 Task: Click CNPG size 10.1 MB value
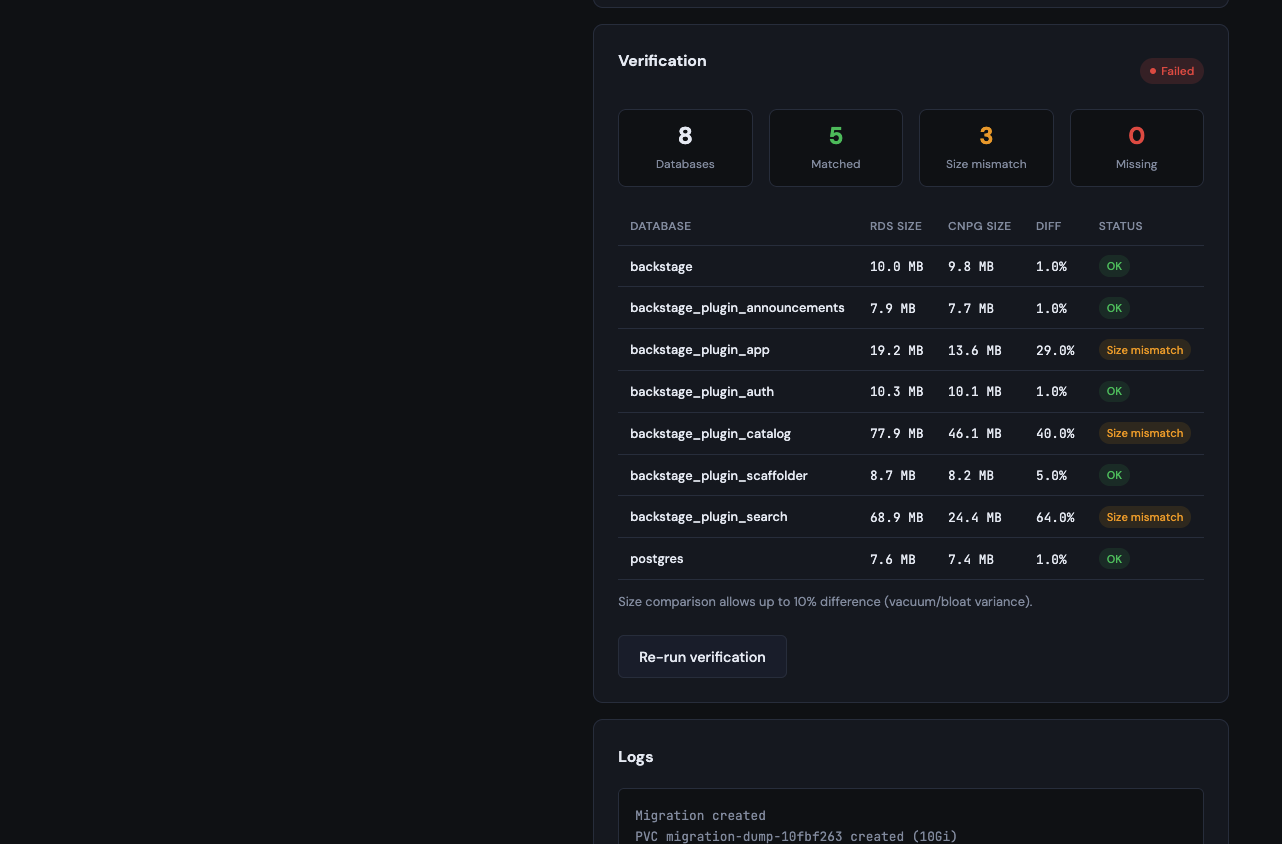click(975, 392)
